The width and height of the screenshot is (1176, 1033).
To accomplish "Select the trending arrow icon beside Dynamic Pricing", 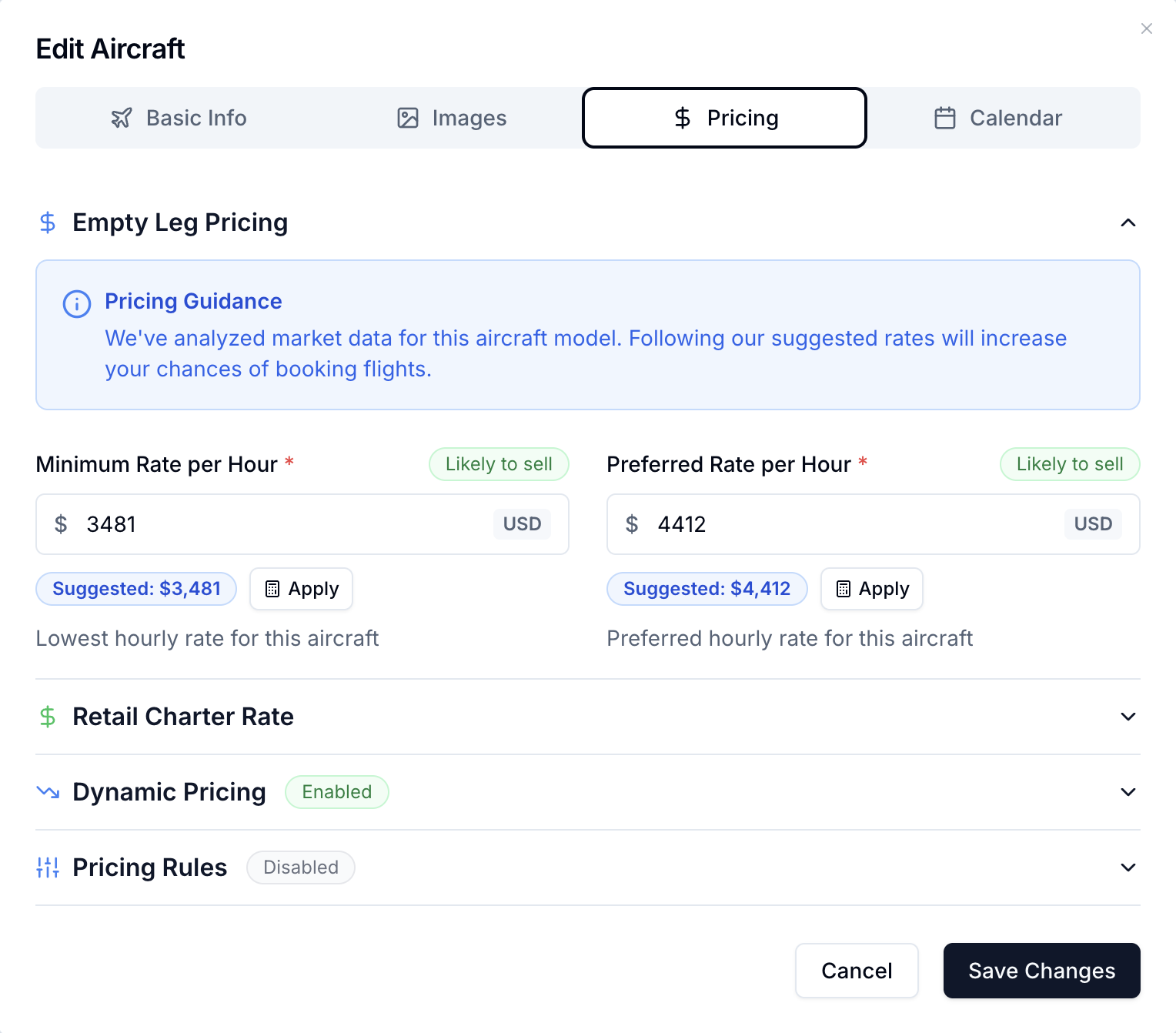I will click(x=48, y=792).
